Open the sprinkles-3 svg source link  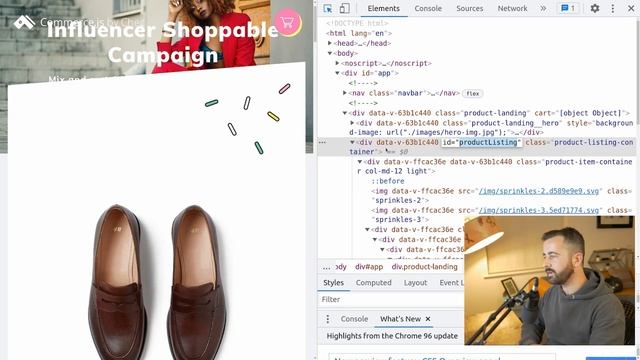[539, 210]
